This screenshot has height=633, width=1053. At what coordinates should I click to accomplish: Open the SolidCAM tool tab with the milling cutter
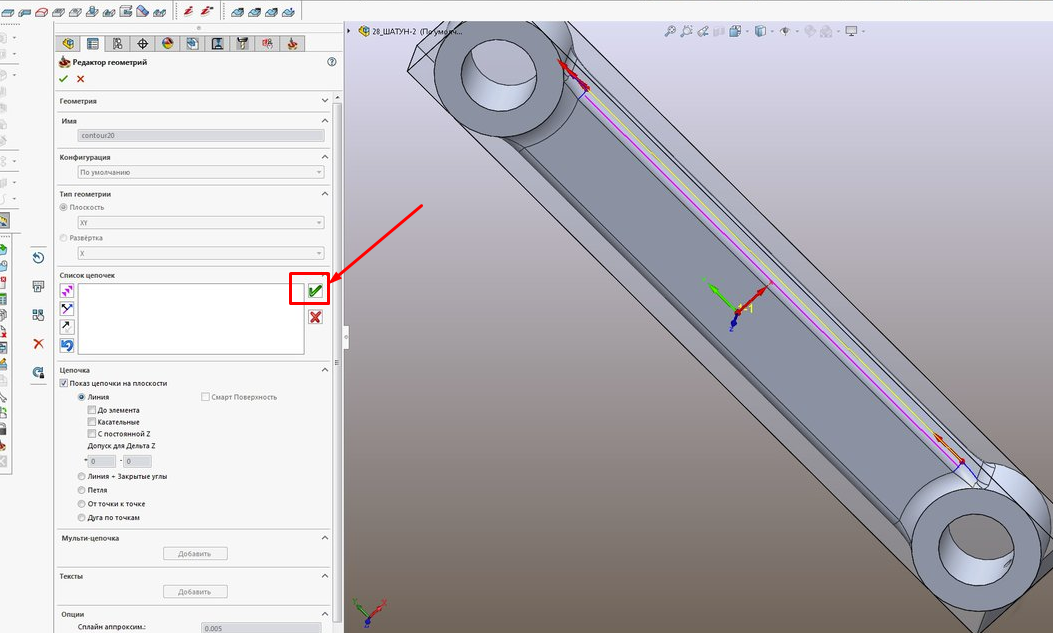coord(242,44)
